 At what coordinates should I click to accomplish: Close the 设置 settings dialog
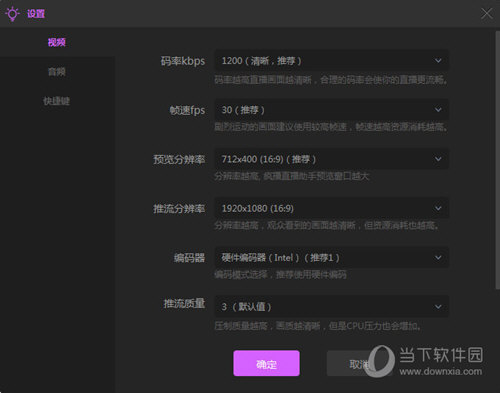coord(487,14)
